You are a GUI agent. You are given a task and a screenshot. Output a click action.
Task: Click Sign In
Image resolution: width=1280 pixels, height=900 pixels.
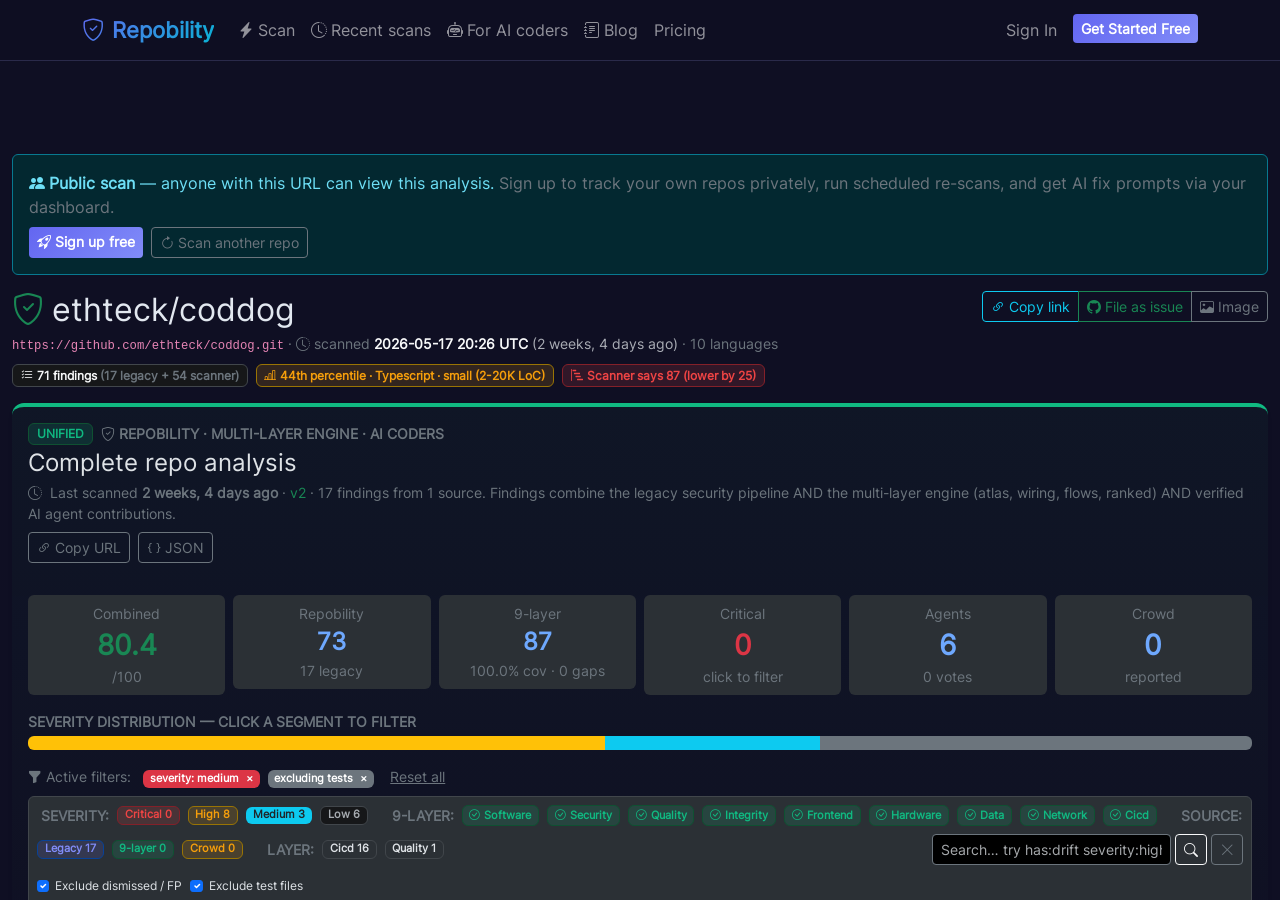[1031, 30]
